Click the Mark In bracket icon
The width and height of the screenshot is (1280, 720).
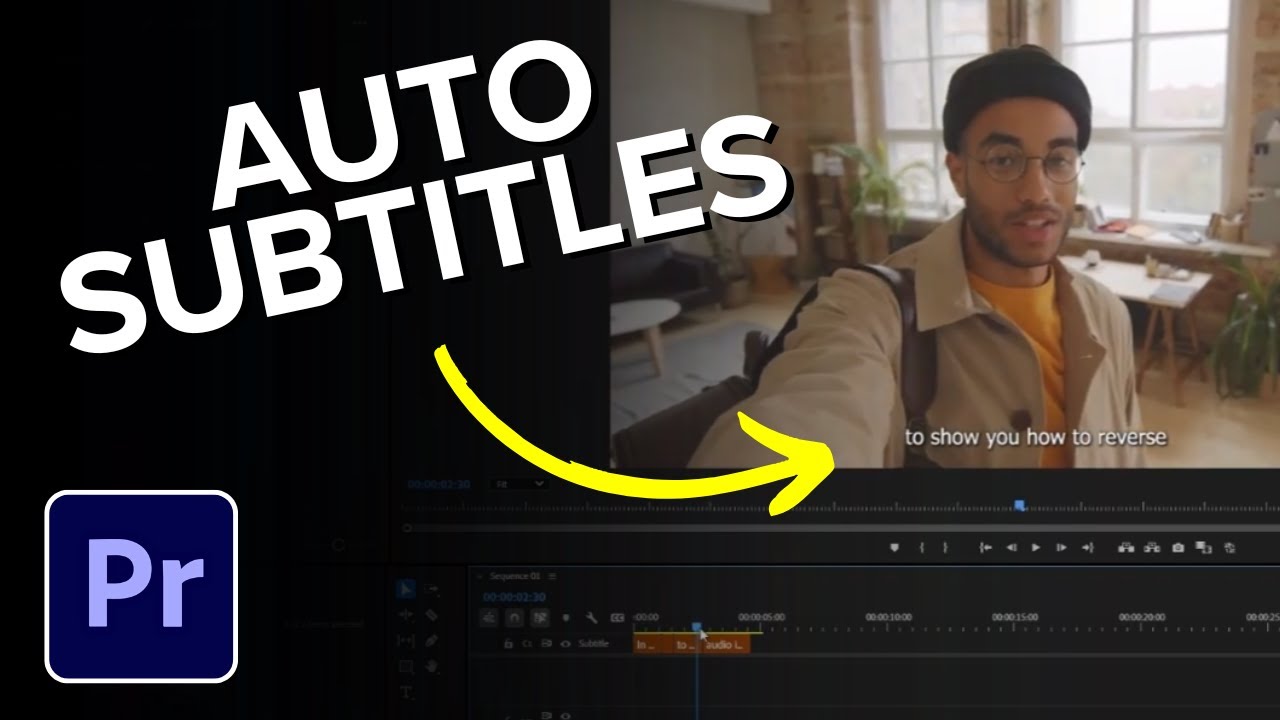coord(922,547)
